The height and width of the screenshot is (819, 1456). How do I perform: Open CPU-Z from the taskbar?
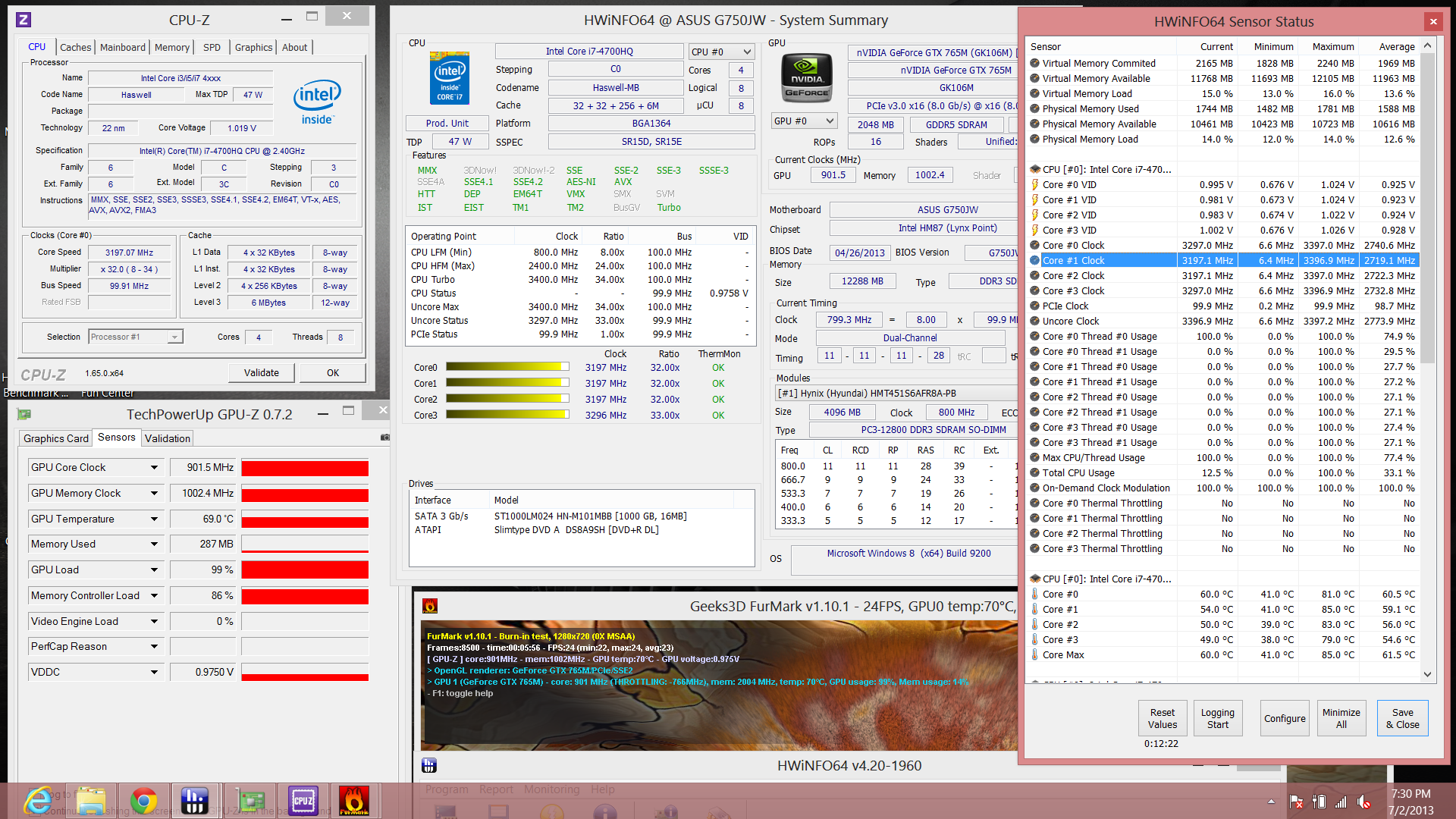click(x=303, y=801)
